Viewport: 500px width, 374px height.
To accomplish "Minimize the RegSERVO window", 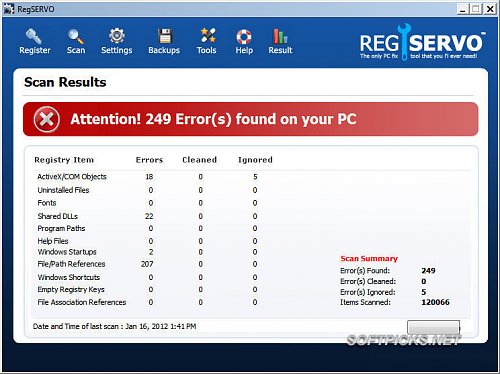I will pos(462,9).
